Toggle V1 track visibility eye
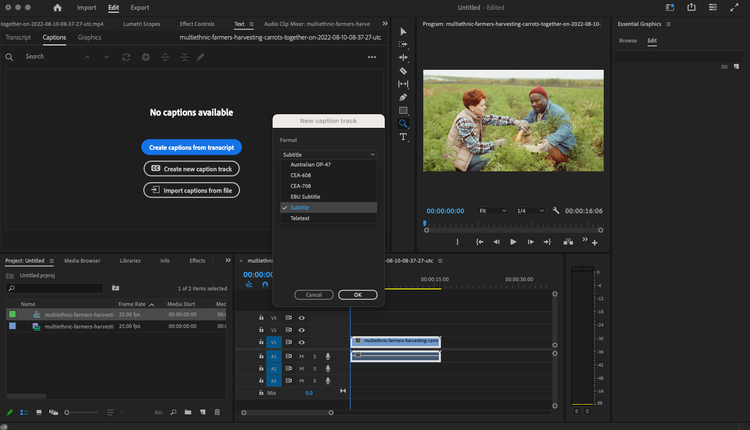This screenshot has height=430, width=750. pos(301,341)
